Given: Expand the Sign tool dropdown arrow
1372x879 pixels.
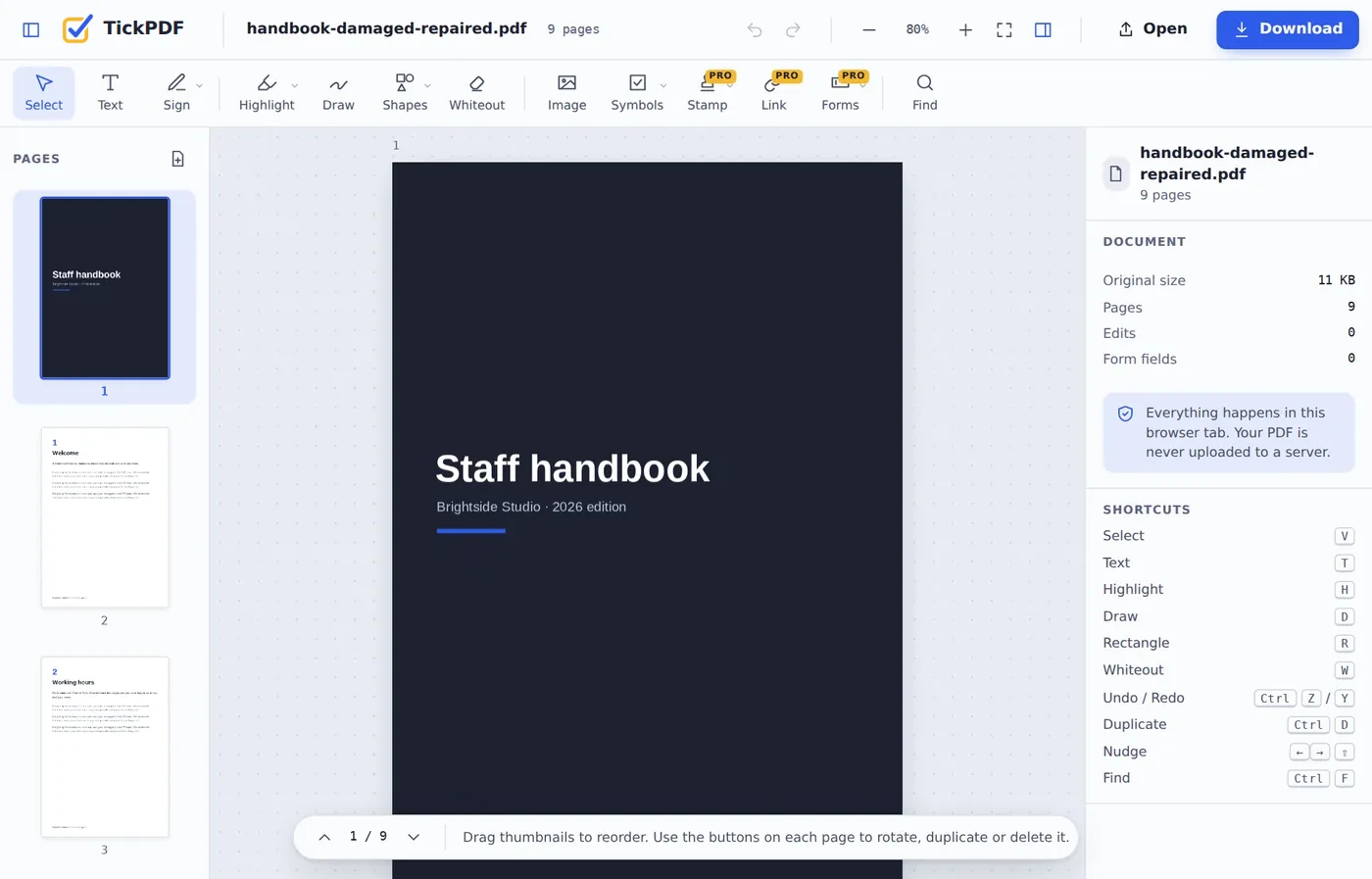Looking at the screenshot, I should click(x=200, y=85).
